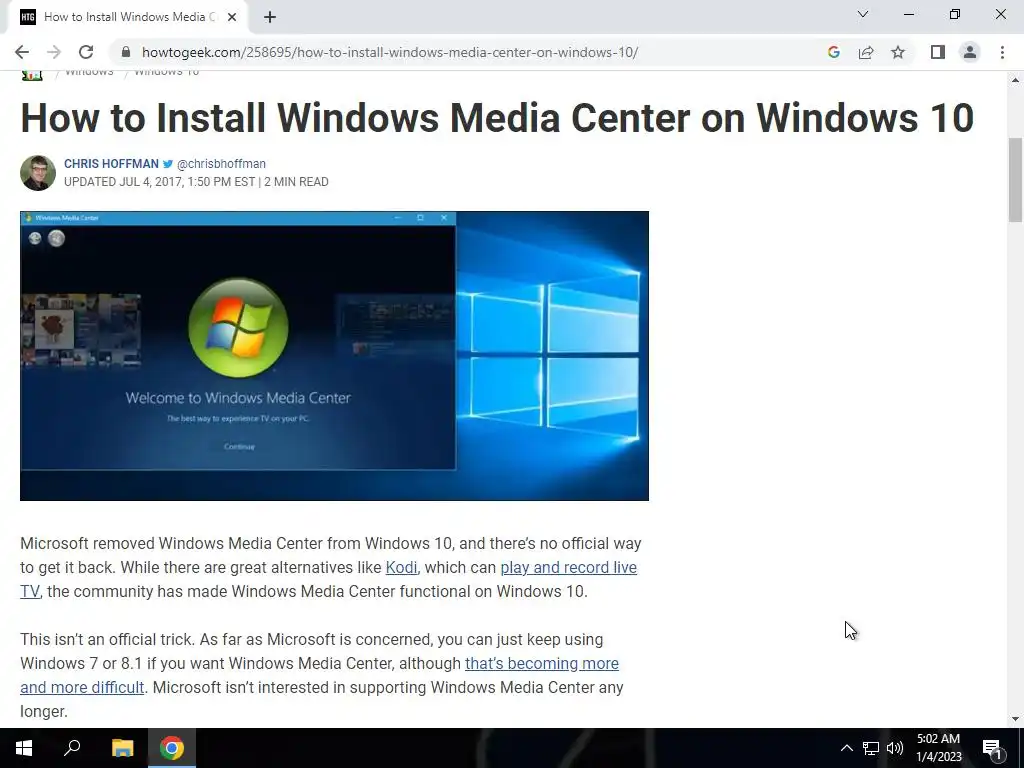Close the How to Install Windows Media tab
The height and width of the screenshot is (768, 1024).
[232, 18]
